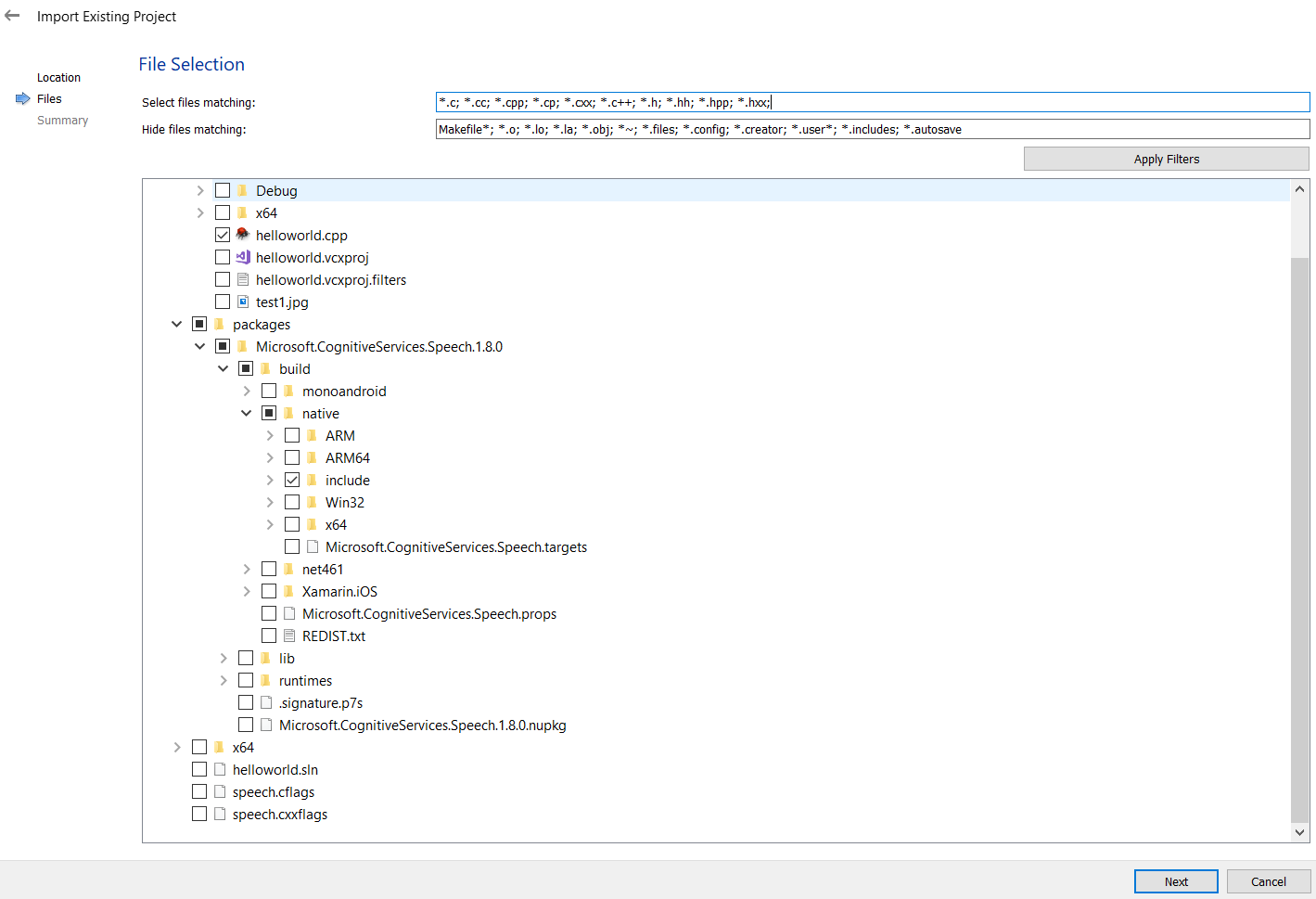Click the Apply Filters button
Viewport: 1316px width, 899px height.
point(1166,159)
